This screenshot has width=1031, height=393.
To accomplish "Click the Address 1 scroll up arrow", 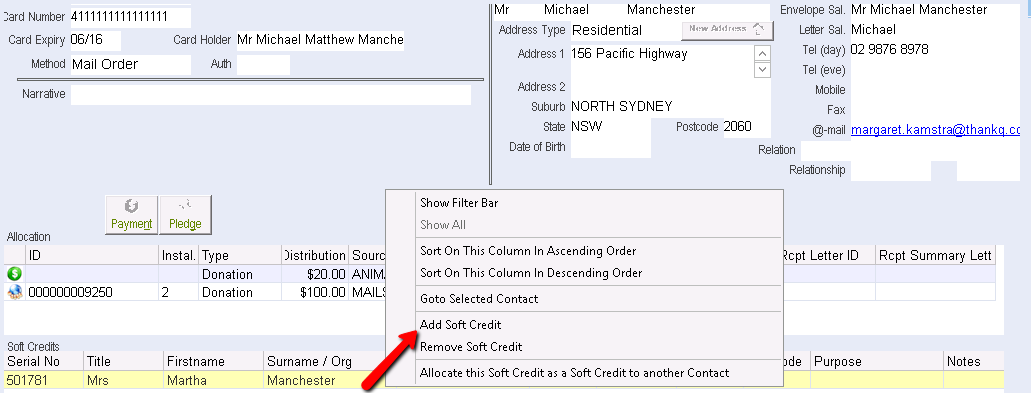I will pos(763,53).
